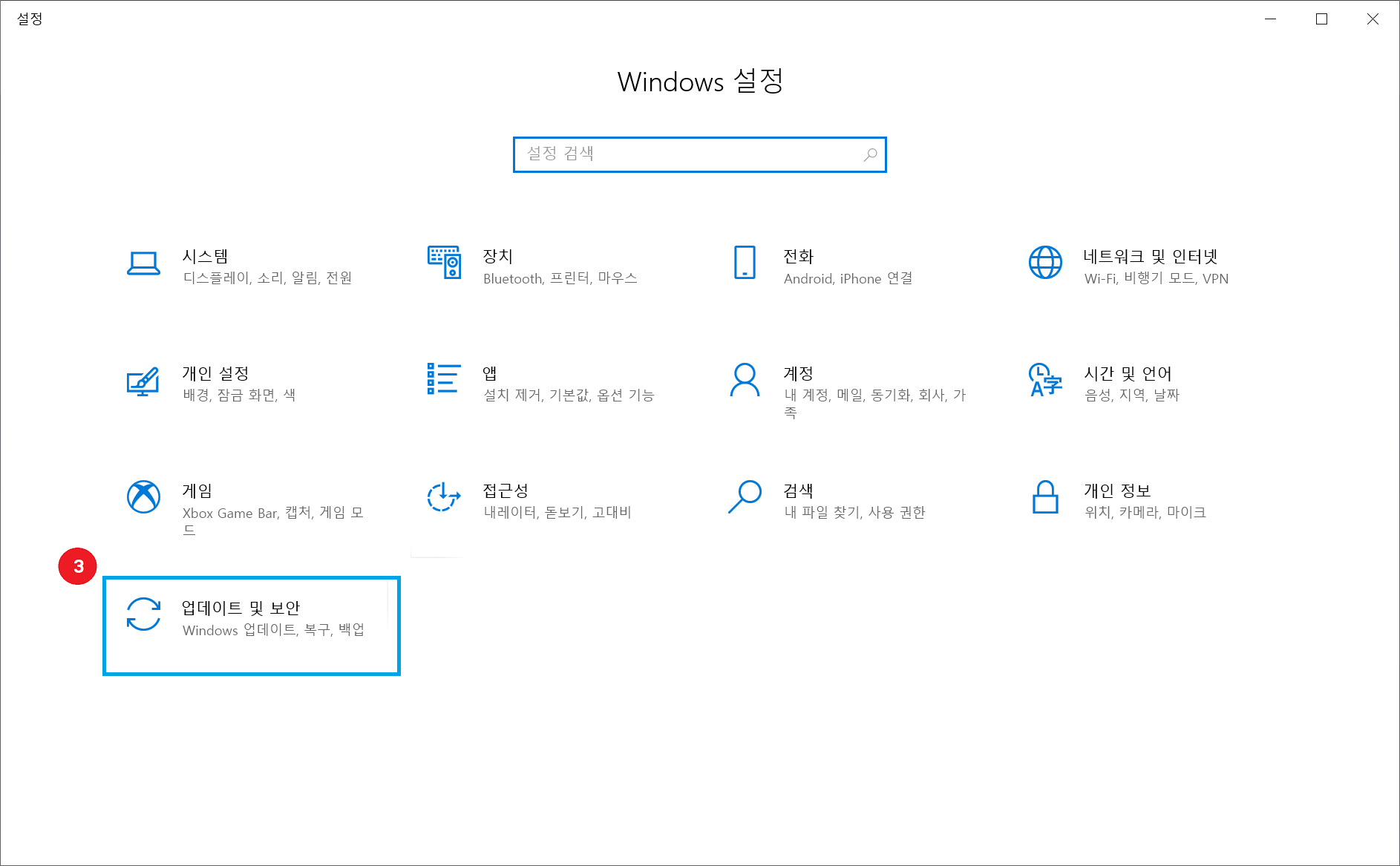Image resolution: width=1400 pixels, height=866 pixels.
Task: Click the Personalization paintbrush icon
Action: (x=143, y=381)
